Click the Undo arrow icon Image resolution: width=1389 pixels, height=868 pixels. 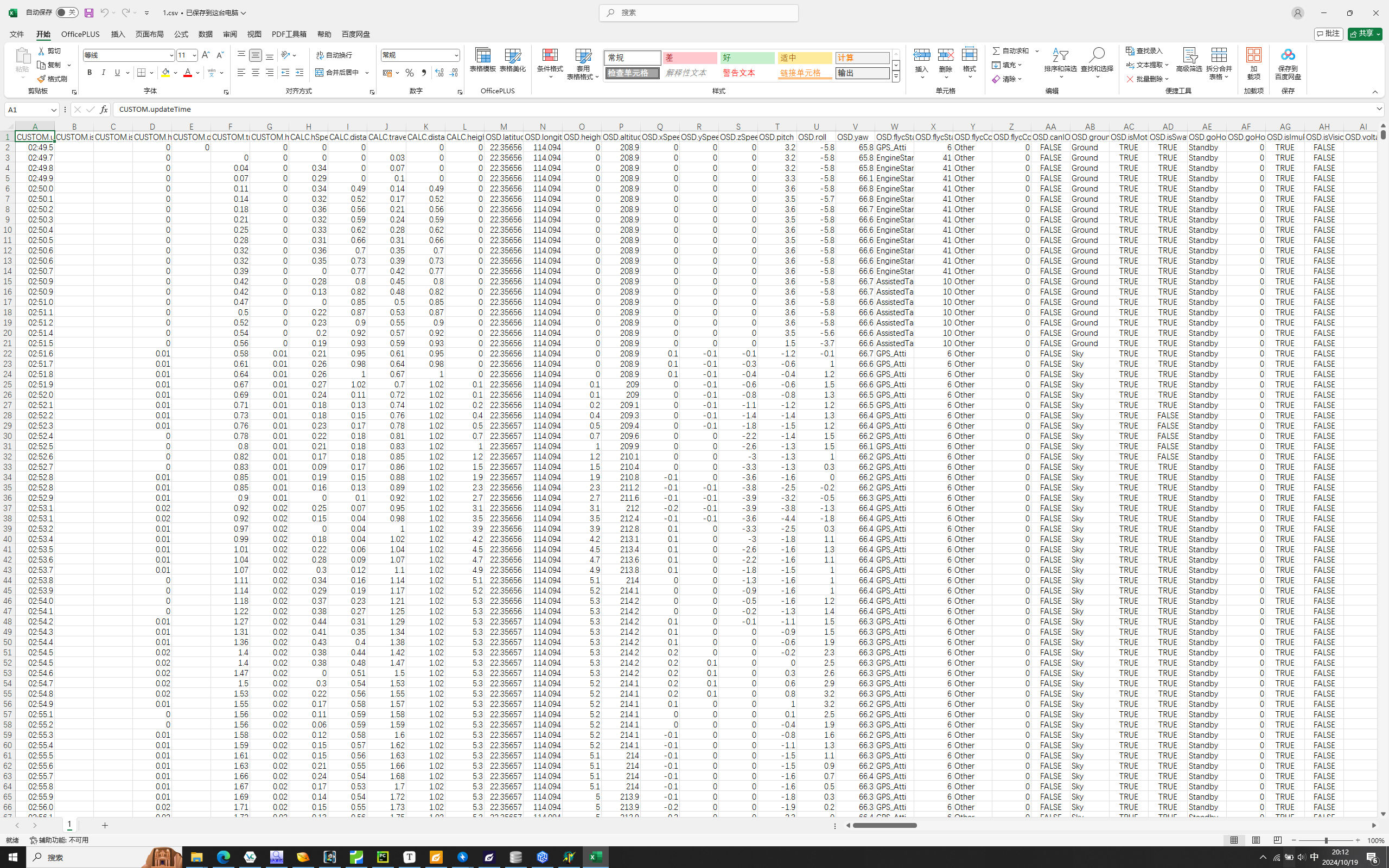[105, 12]
